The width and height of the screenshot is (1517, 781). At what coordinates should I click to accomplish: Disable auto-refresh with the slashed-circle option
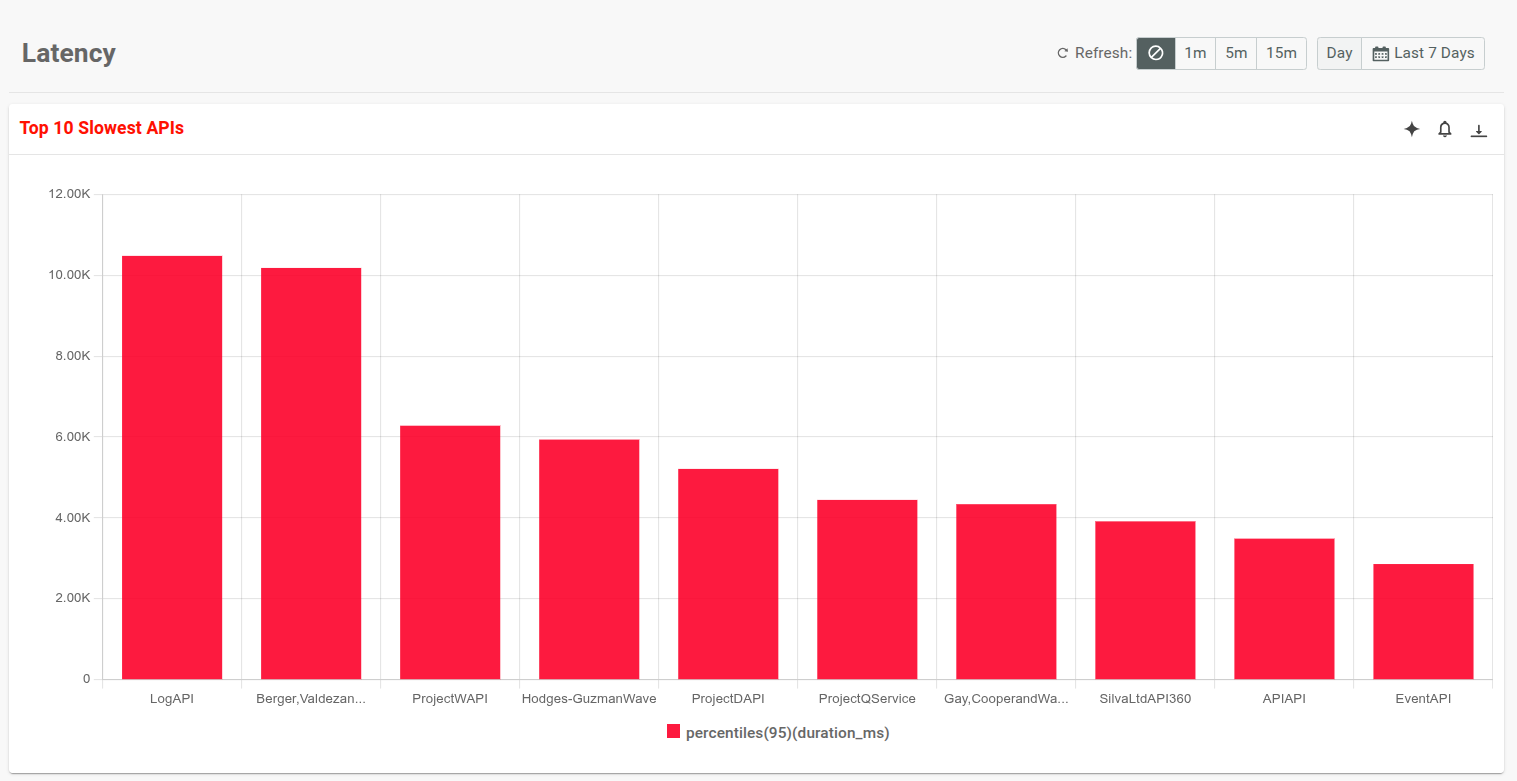(1155, 53)
